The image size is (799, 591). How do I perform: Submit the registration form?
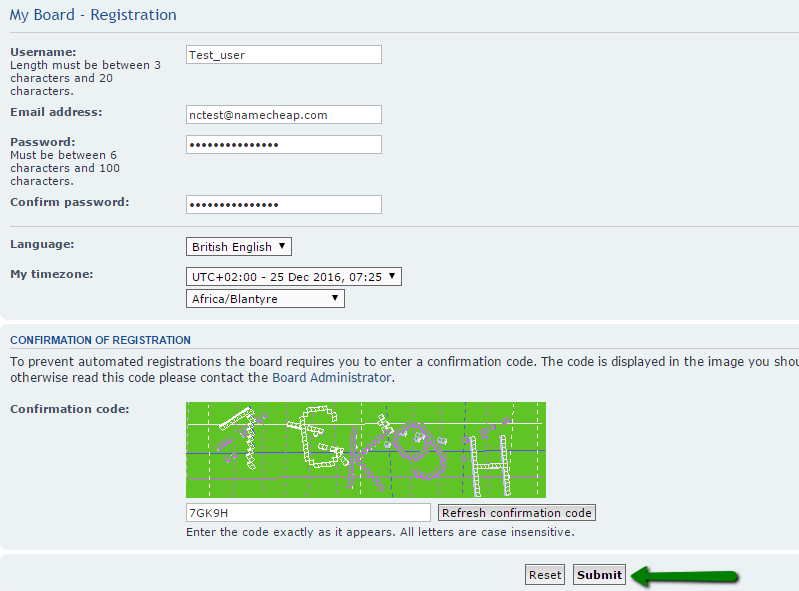point(599,575)
